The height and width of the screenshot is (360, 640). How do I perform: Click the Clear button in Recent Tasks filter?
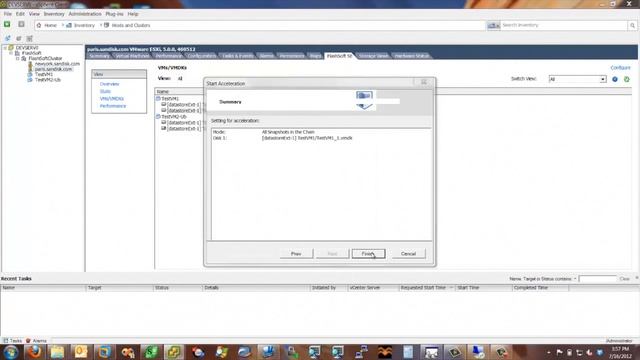pos(624,279)
